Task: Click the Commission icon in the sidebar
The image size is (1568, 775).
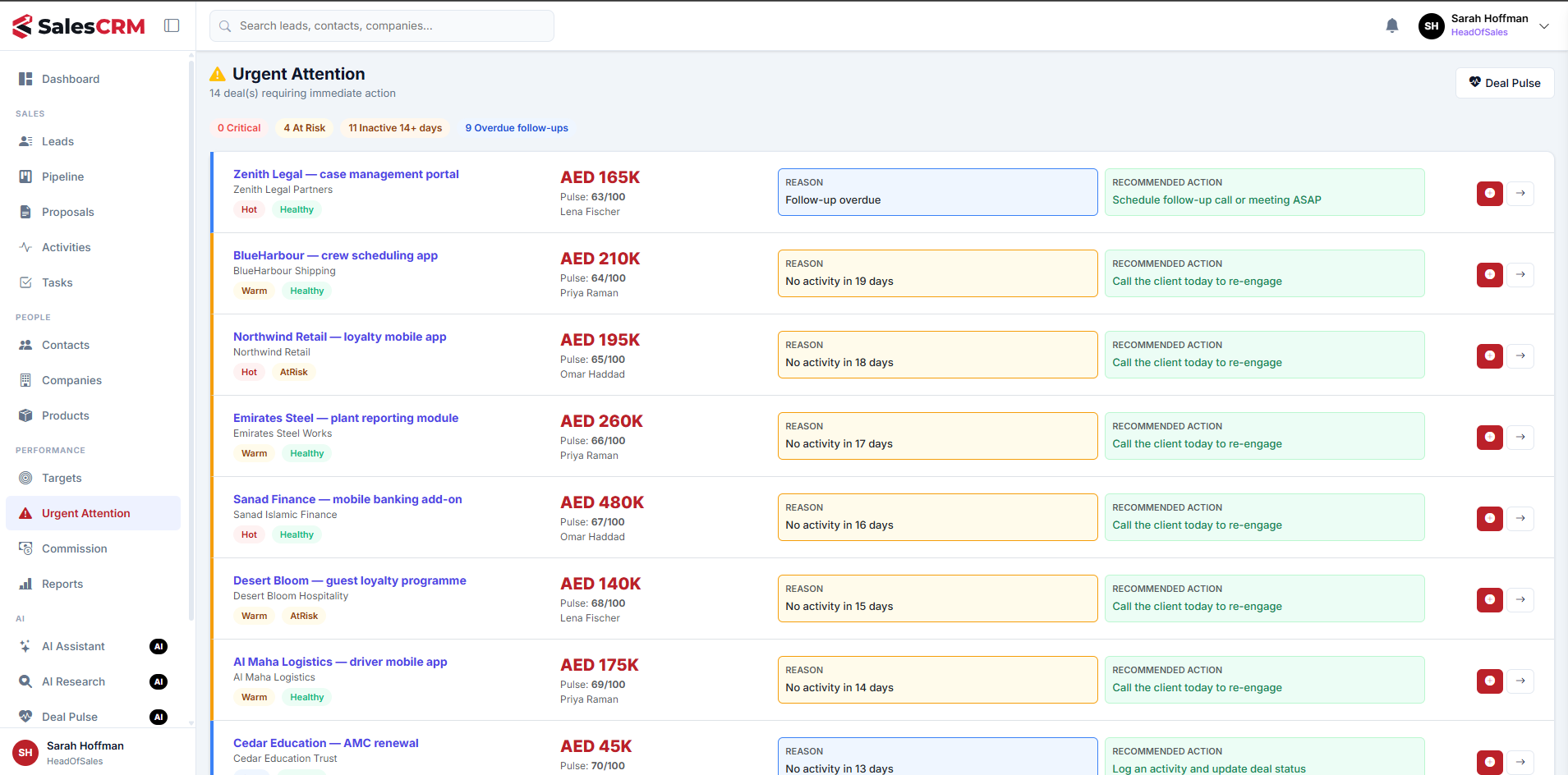Action: pos(25,548)
